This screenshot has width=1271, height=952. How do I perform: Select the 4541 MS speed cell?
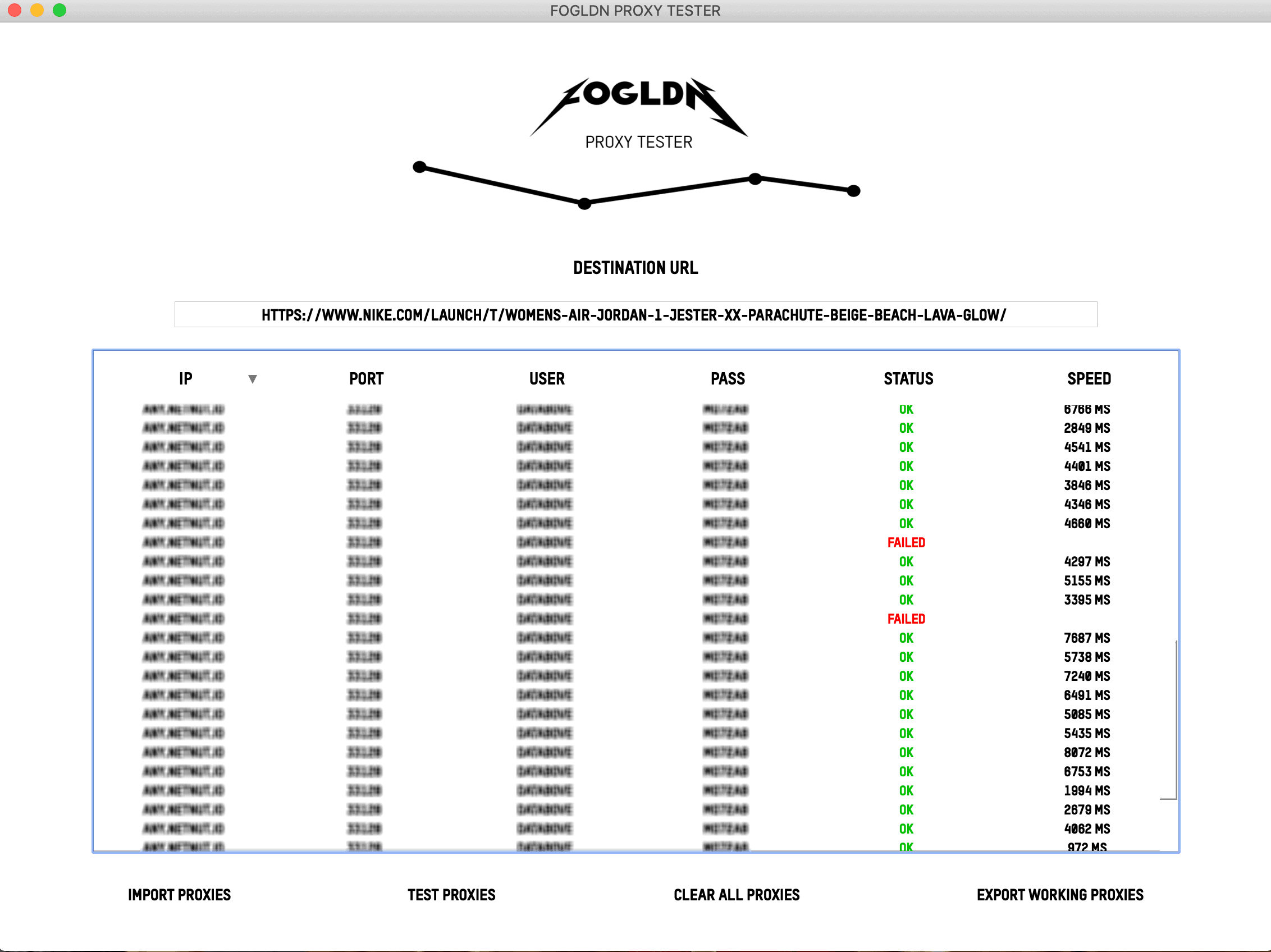pyautogui.click(x=1087, y=447)
